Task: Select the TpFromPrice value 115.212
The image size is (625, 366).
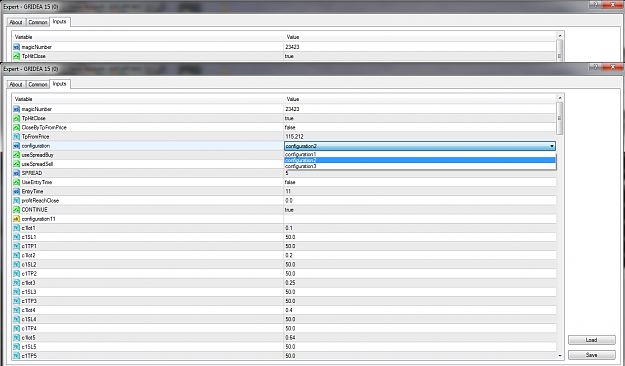Action: (295, 137)
